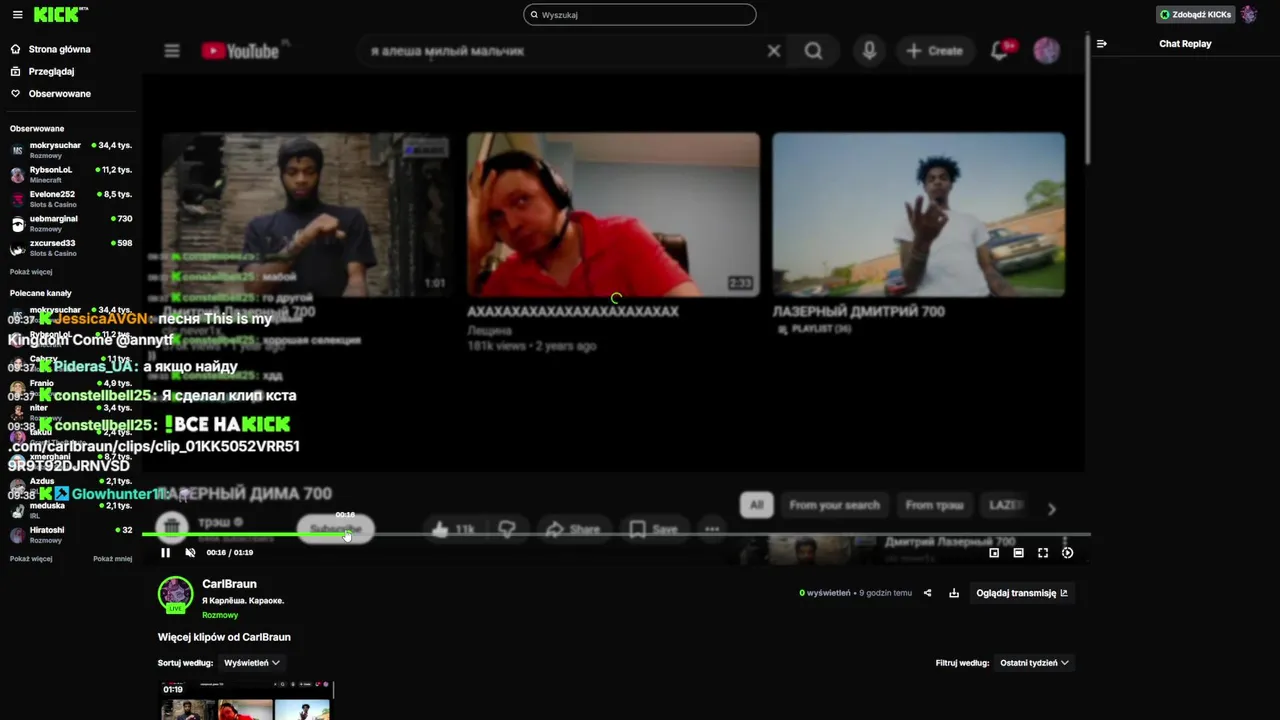The height and width of the screenshot is (720, 1280).
Task: Click the uebmarginal avatar icon
Action: tap(17, 224)
